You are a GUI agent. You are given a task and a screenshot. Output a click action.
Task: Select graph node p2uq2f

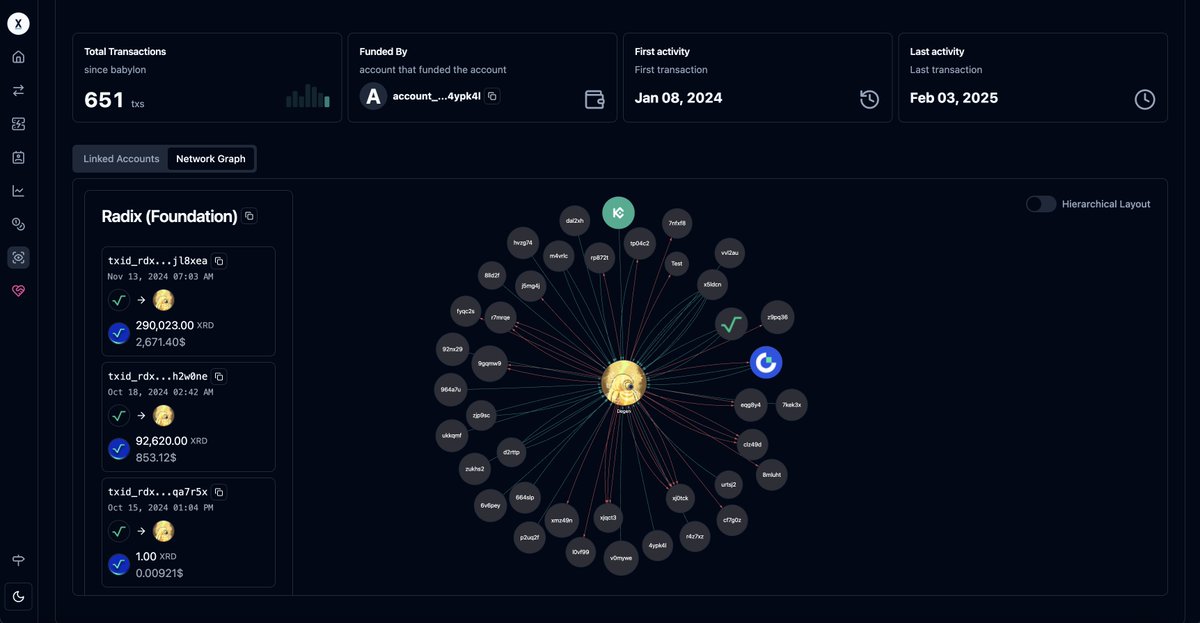tap(530, 537)
